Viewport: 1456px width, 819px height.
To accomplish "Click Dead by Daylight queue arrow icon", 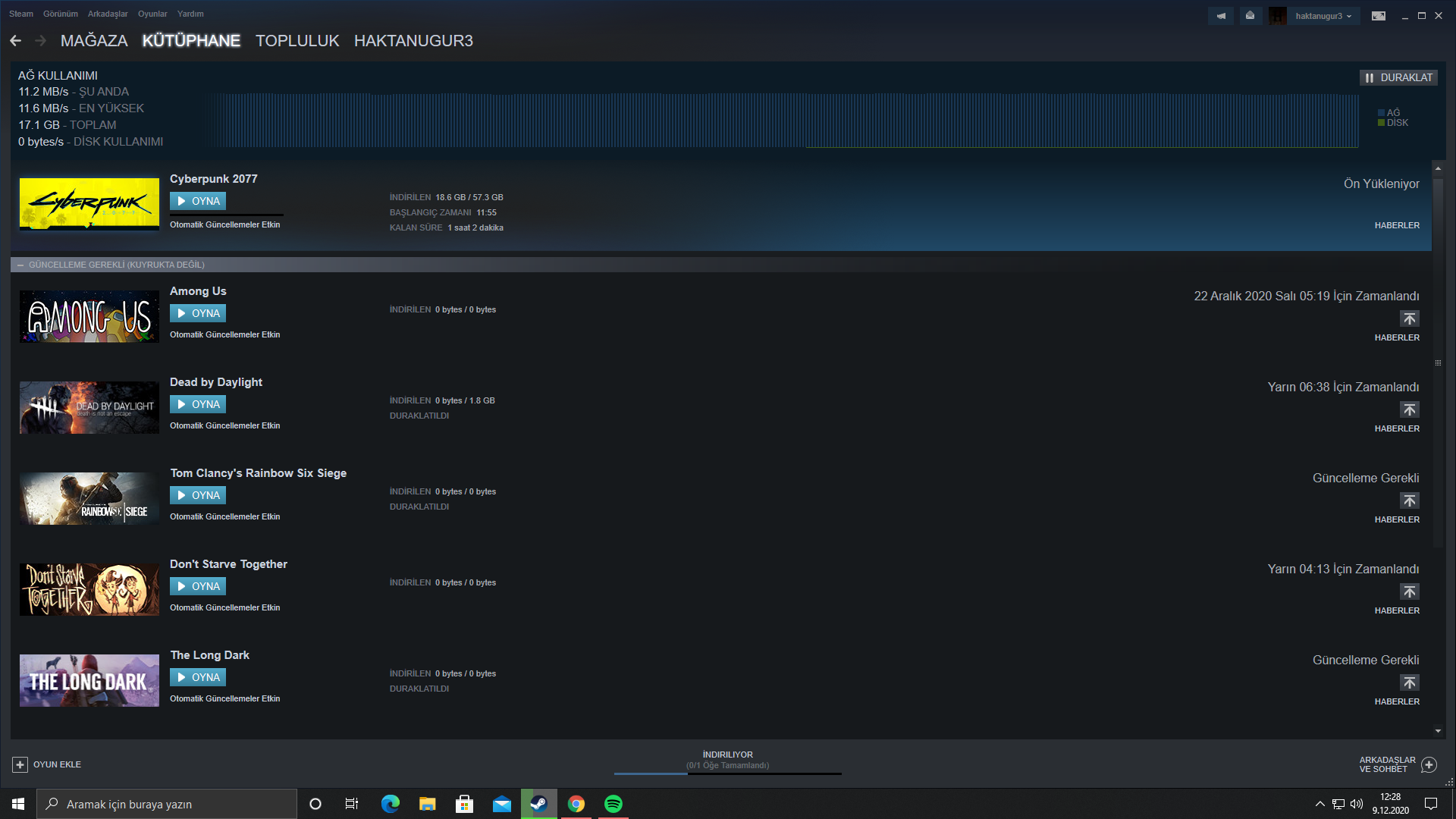I will pos(1409,409).
